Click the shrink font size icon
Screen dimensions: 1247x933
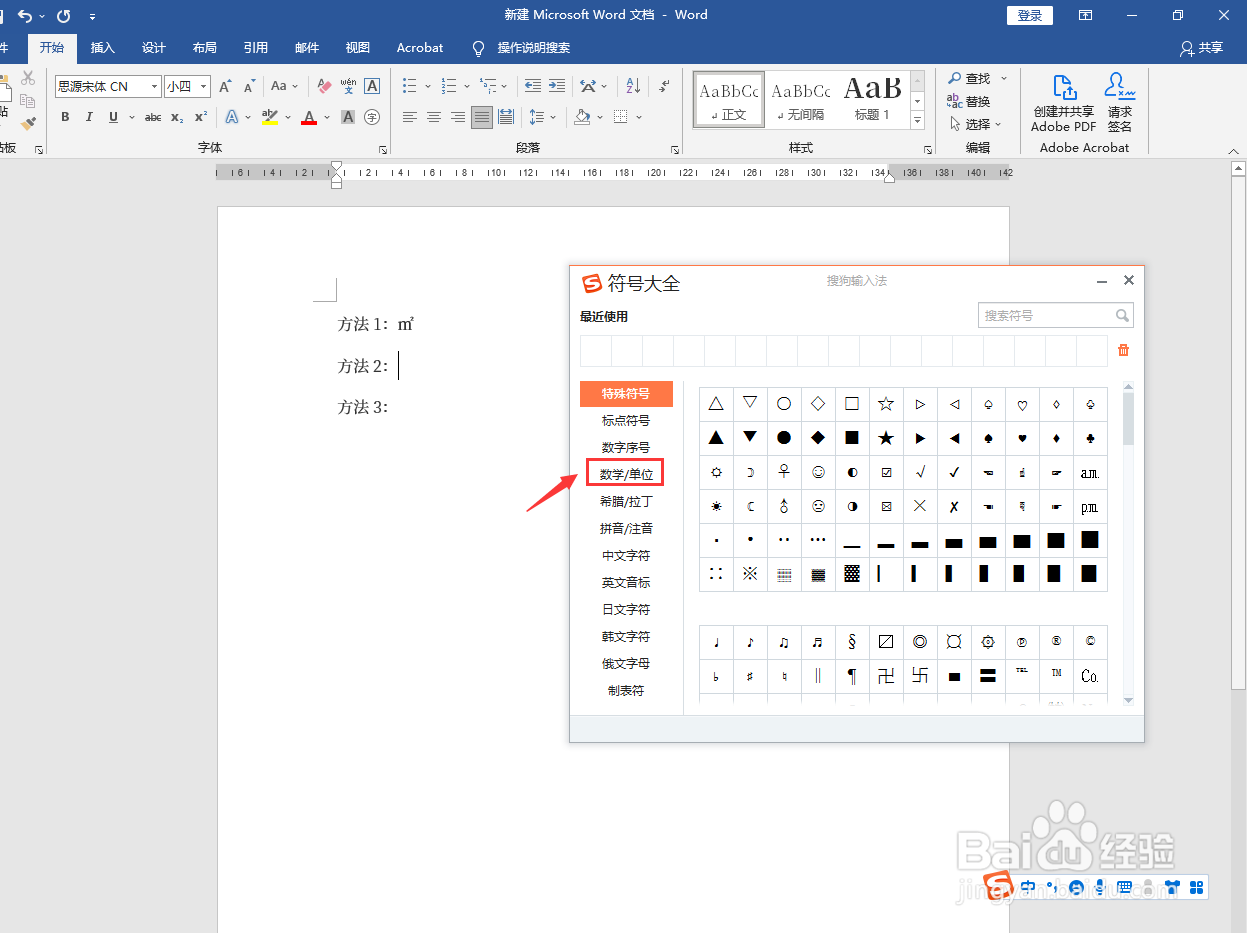pyautogui.click(x=249, y=87)
